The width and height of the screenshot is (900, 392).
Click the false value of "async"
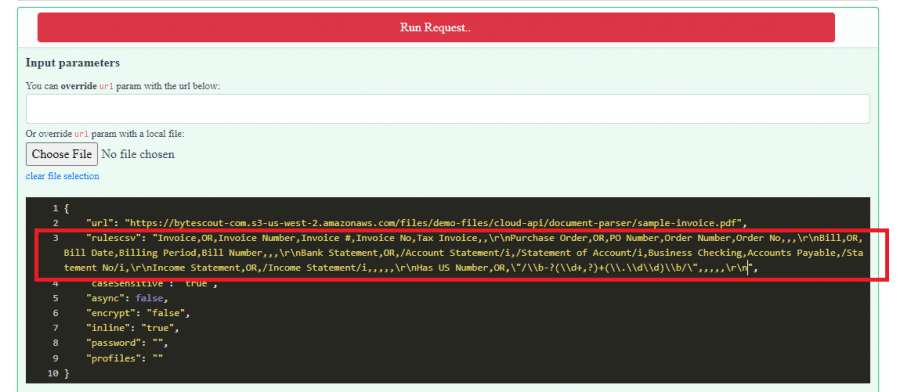[149, 298]
